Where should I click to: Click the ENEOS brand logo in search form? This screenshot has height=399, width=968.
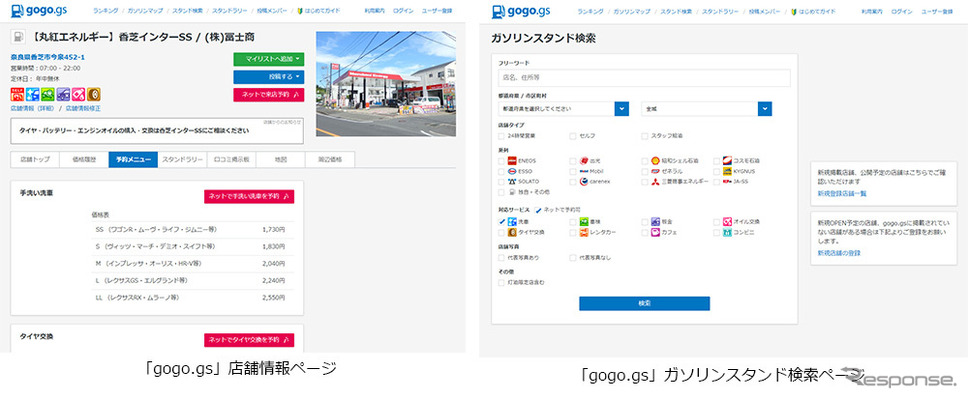[x=512, y=161]
